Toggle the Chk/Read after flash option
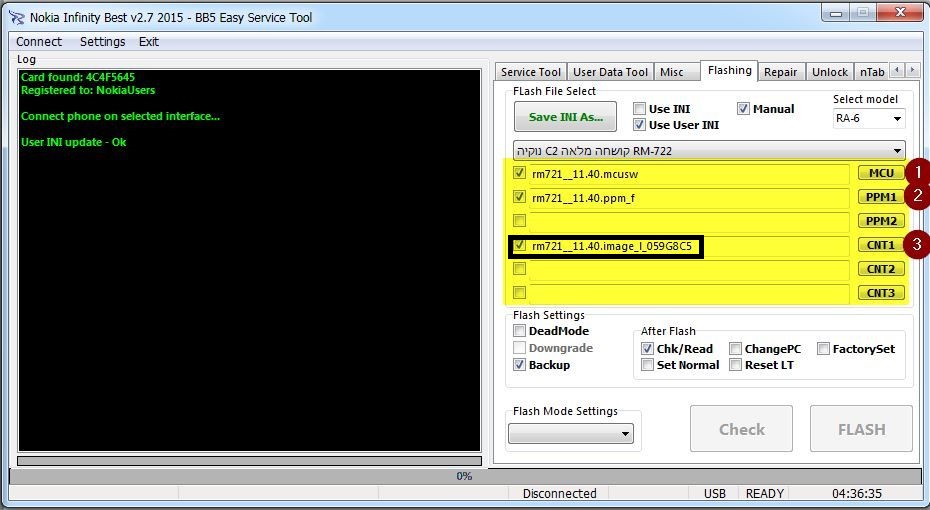The height and width of the screenshot is (510, 930). 648,348
